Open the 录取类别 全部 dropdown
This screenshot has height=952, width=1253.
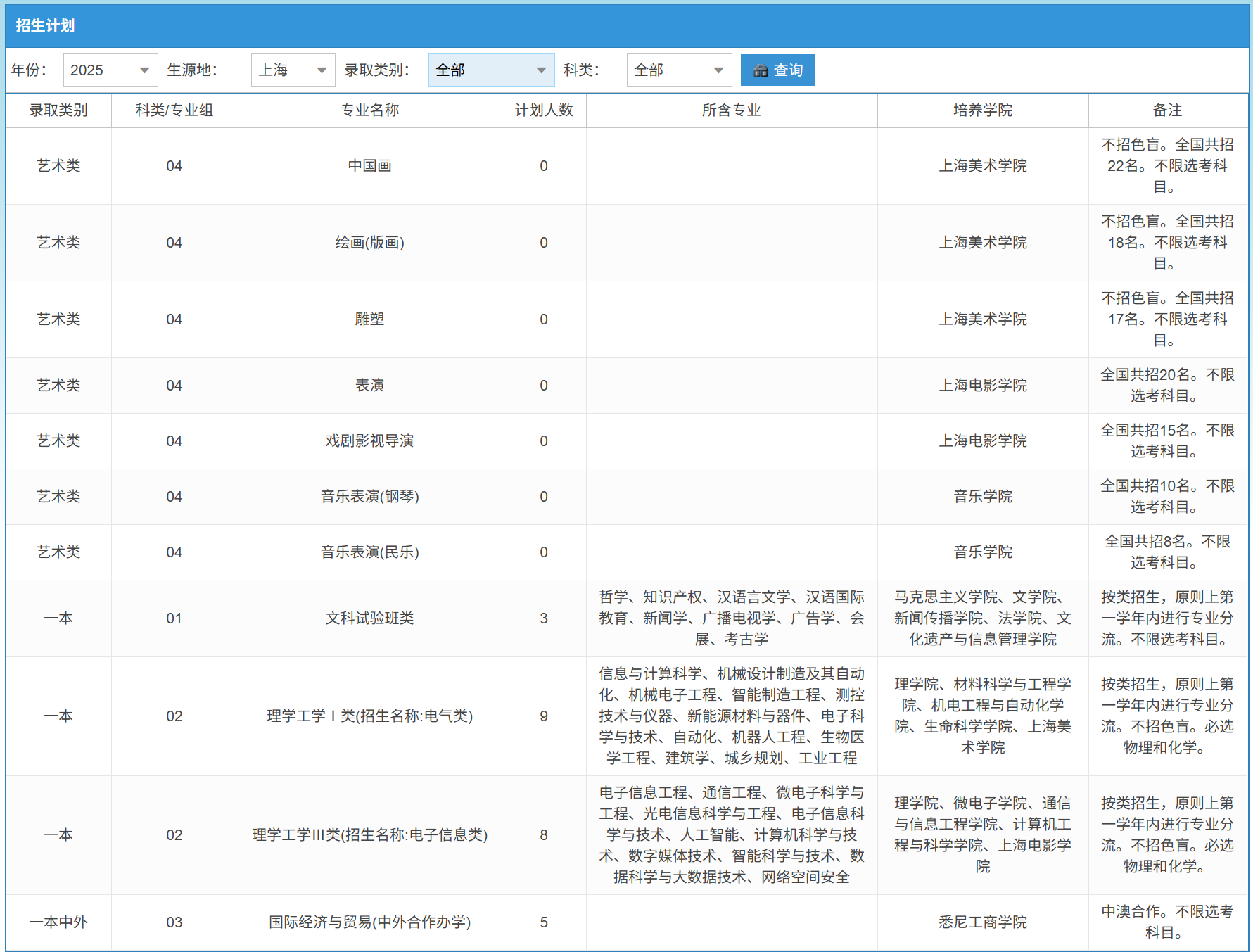[491, 70]
